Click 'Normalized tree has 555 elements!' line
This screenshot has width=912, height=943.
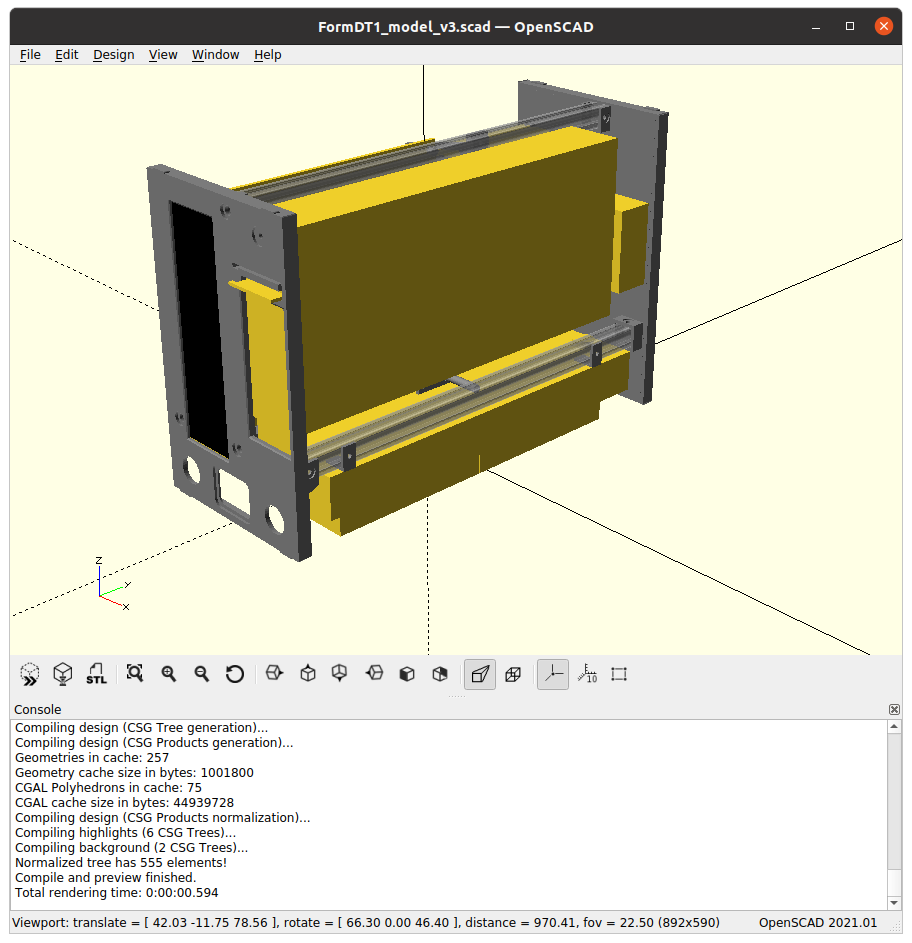[121, 862]
